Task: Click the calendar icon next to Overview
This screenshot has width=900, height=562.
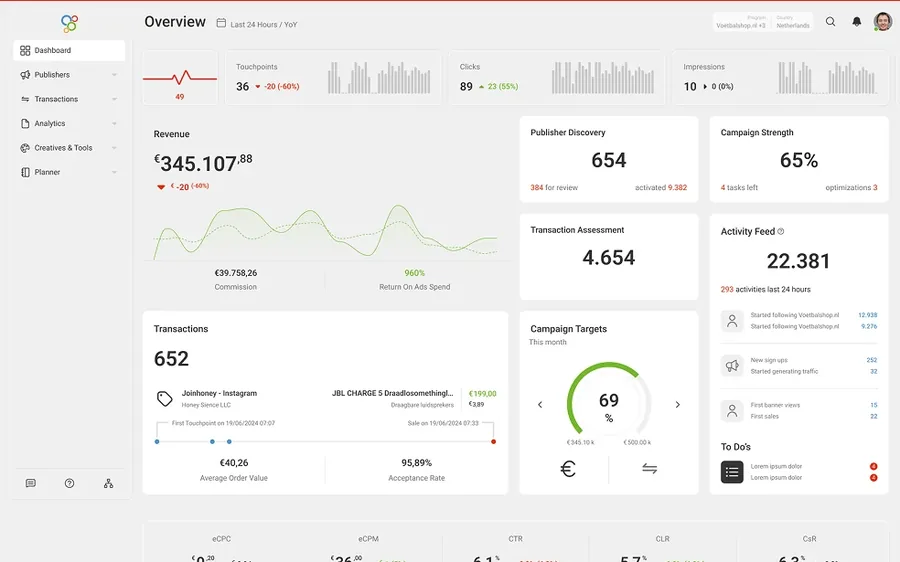Action: tap(221, 23)
